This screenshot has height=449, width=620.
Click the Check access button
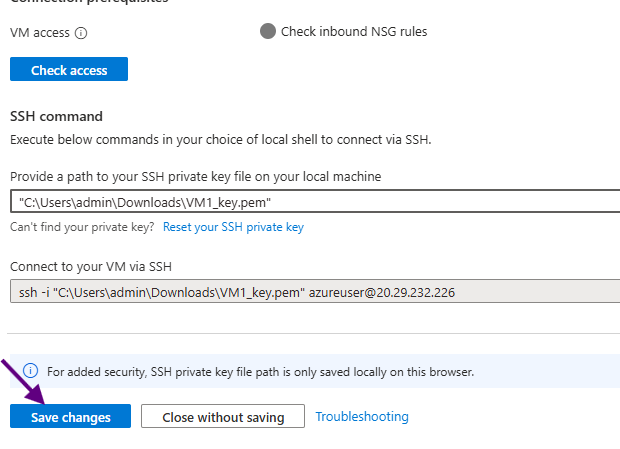pos(69,69)
